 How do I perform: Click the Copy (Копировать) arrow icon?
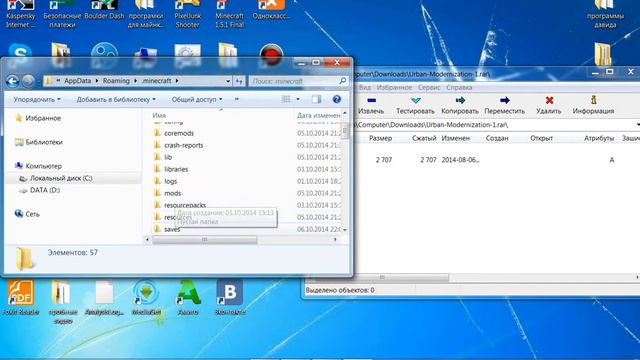460,100
